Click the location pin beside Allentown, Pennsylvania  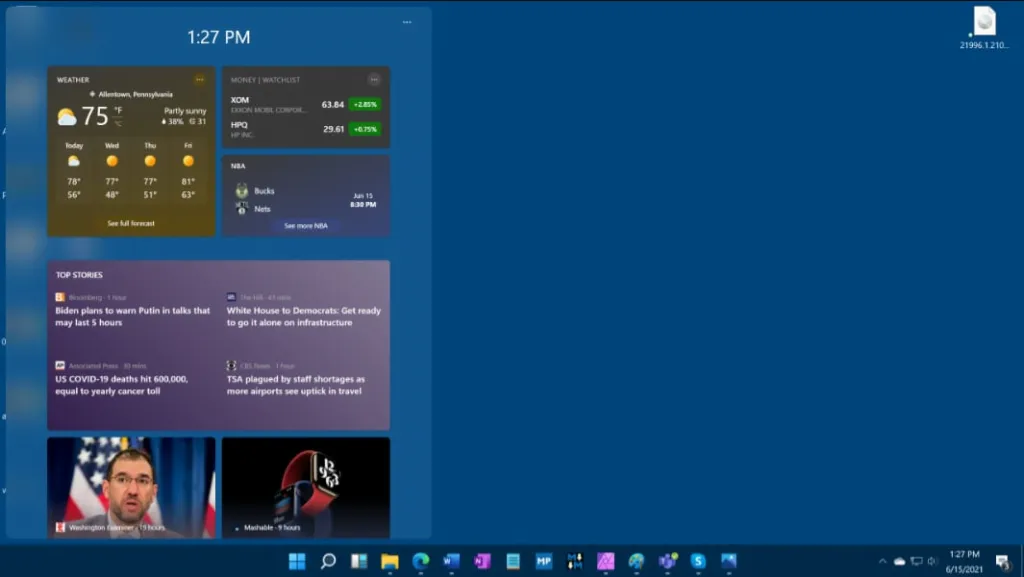click(x=93, y=94)
